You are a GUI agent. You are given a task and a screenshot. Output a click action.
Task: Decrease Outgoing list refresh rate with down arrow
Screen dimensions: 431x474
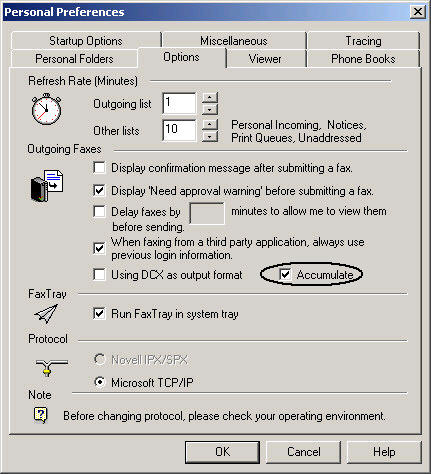point(210,109)
